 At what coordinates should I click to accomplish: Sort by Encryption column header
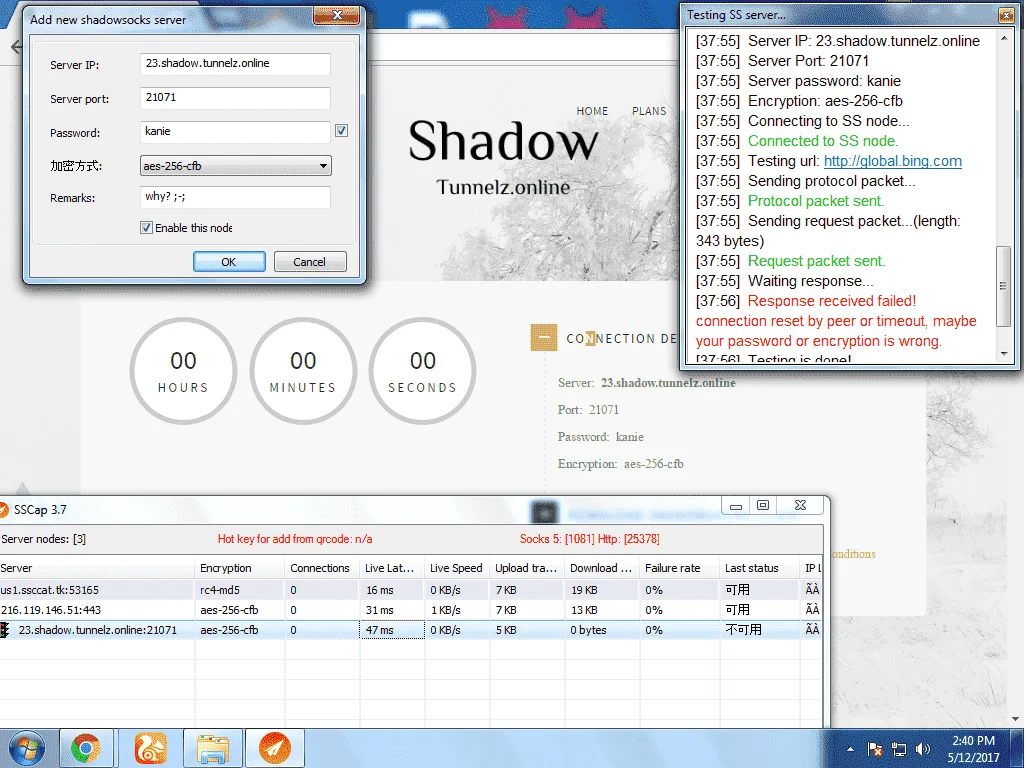coord(240,568)
